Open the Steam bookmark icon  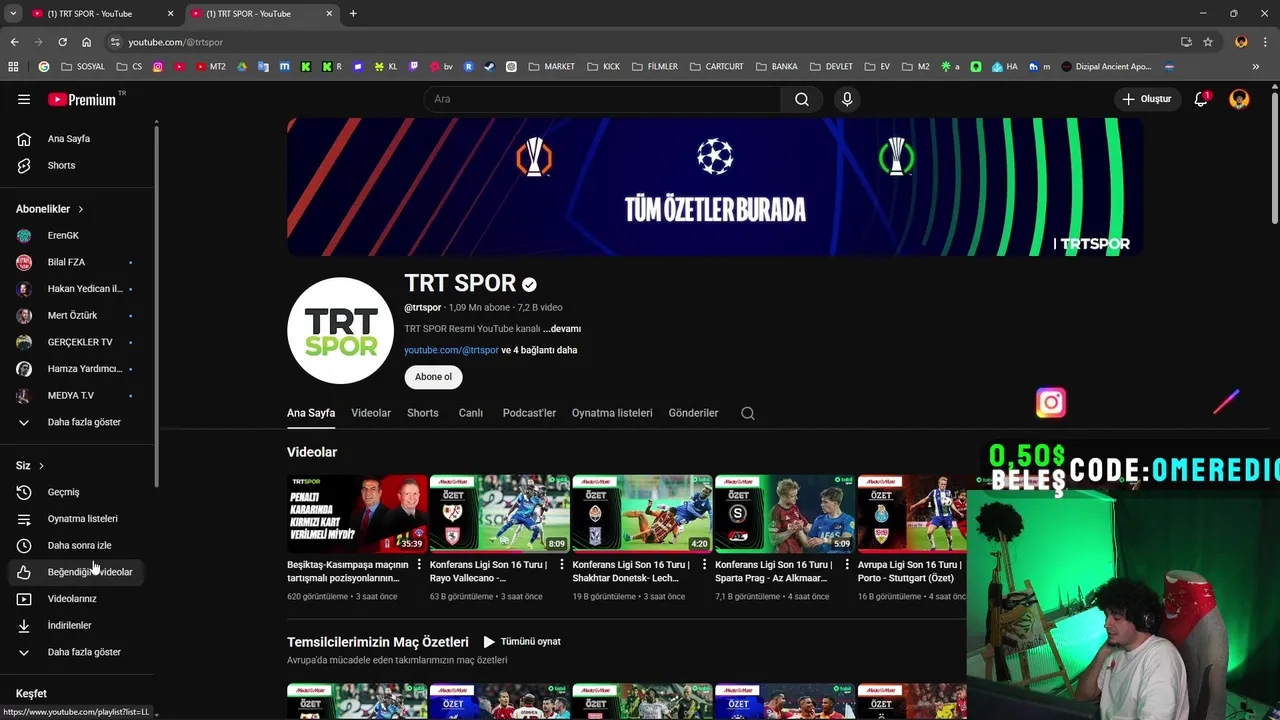[489, 67]
